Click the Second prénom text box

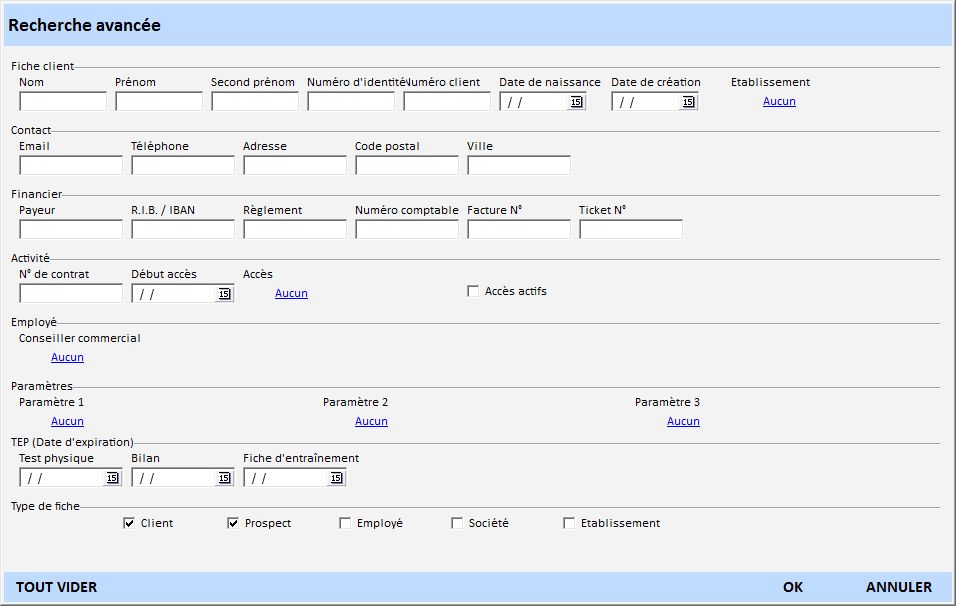(x=255, y=101)
